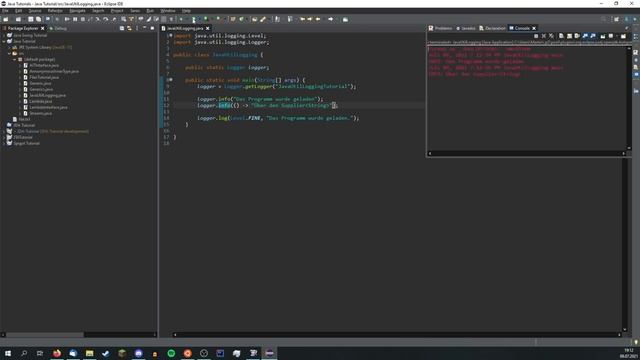Fold the main method in the editor
The width and height of the screenshot is (640, 360).
click(171, 80)
